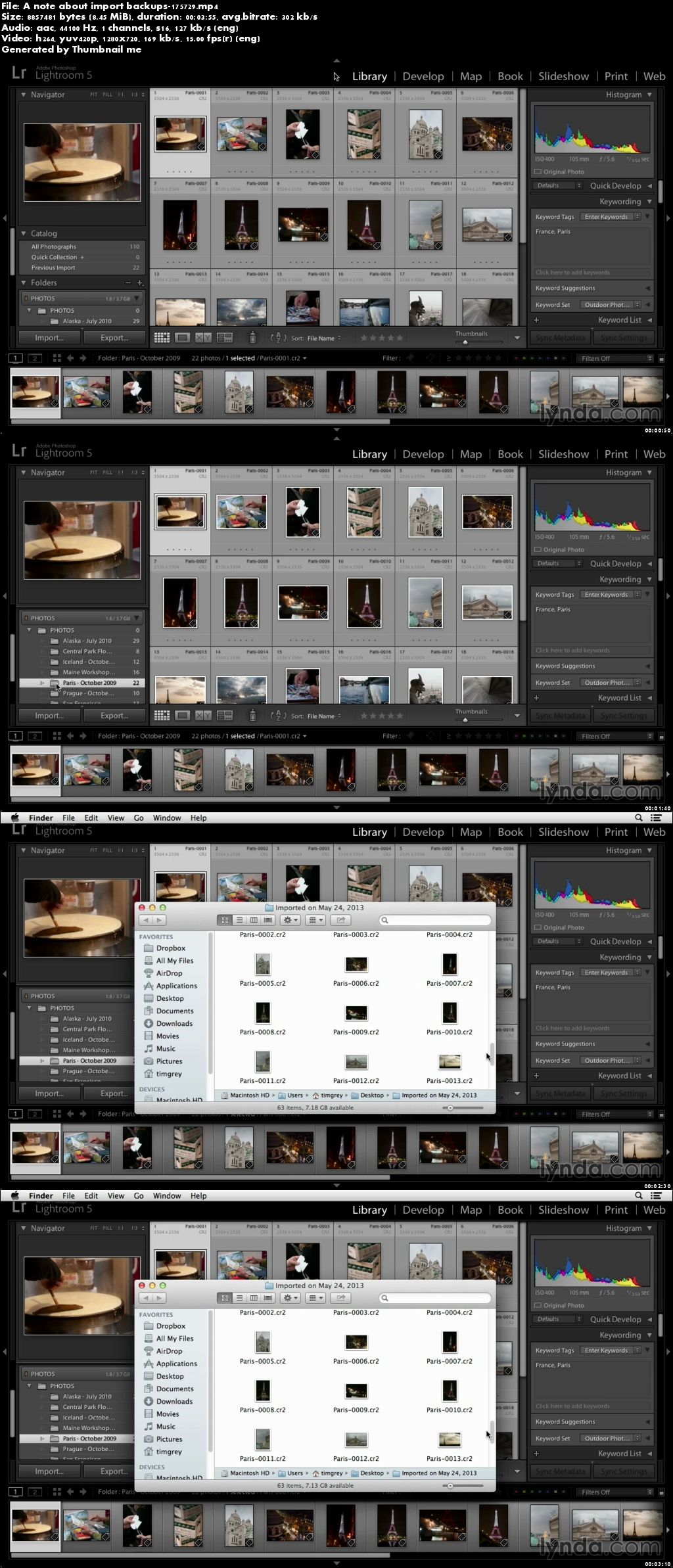Click filmstrip grid shortcut icon in first frame
673x1568 pixels.
(57, 358)
